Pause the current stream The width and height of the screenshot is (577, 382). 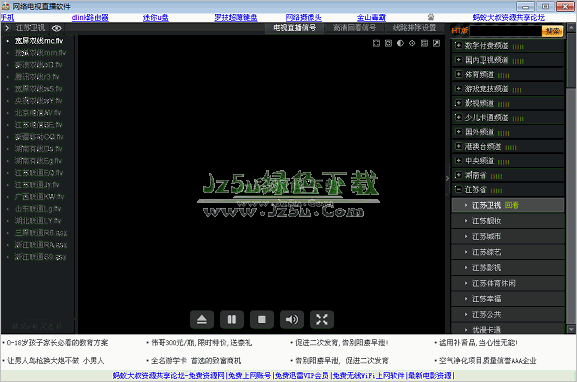(x=232, y=319)
